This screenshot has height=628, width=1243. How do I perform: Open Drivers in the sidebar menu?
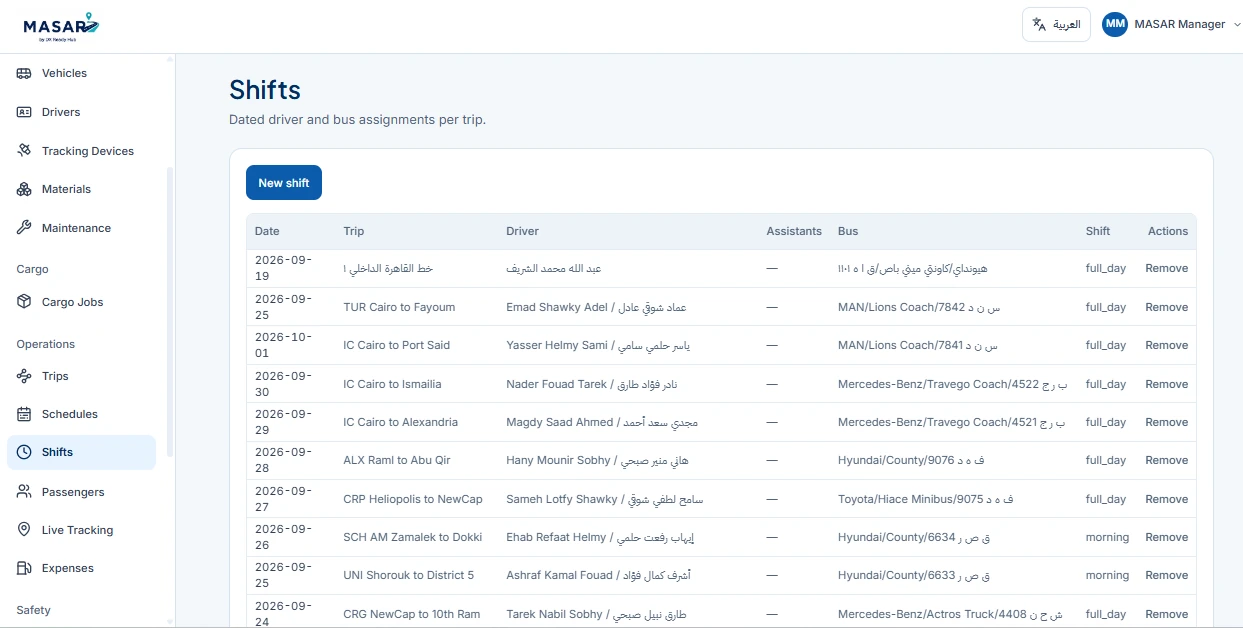(81, 112)
